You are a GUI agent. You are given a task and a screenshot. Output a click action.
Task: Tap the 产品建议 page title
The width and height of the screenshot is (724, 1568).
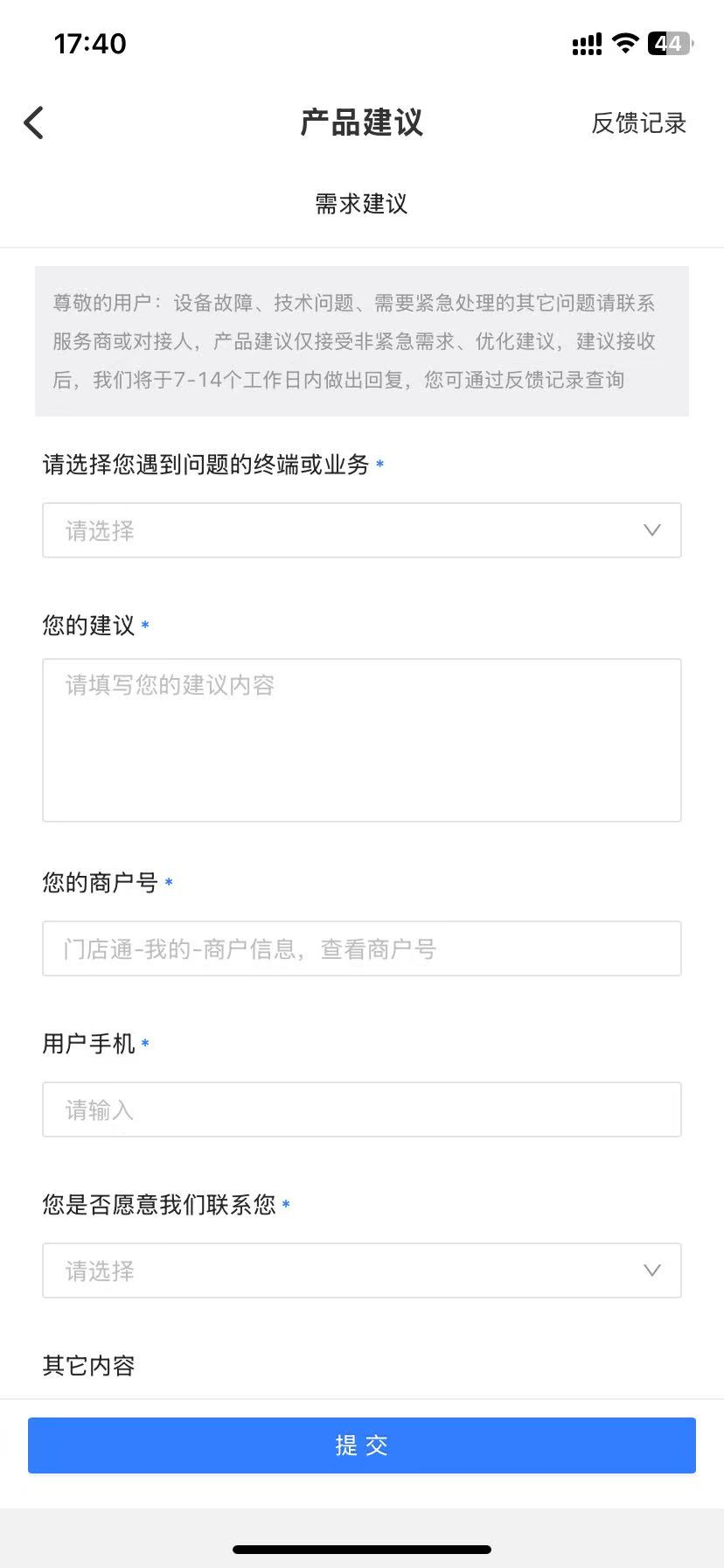coord(361,122)
